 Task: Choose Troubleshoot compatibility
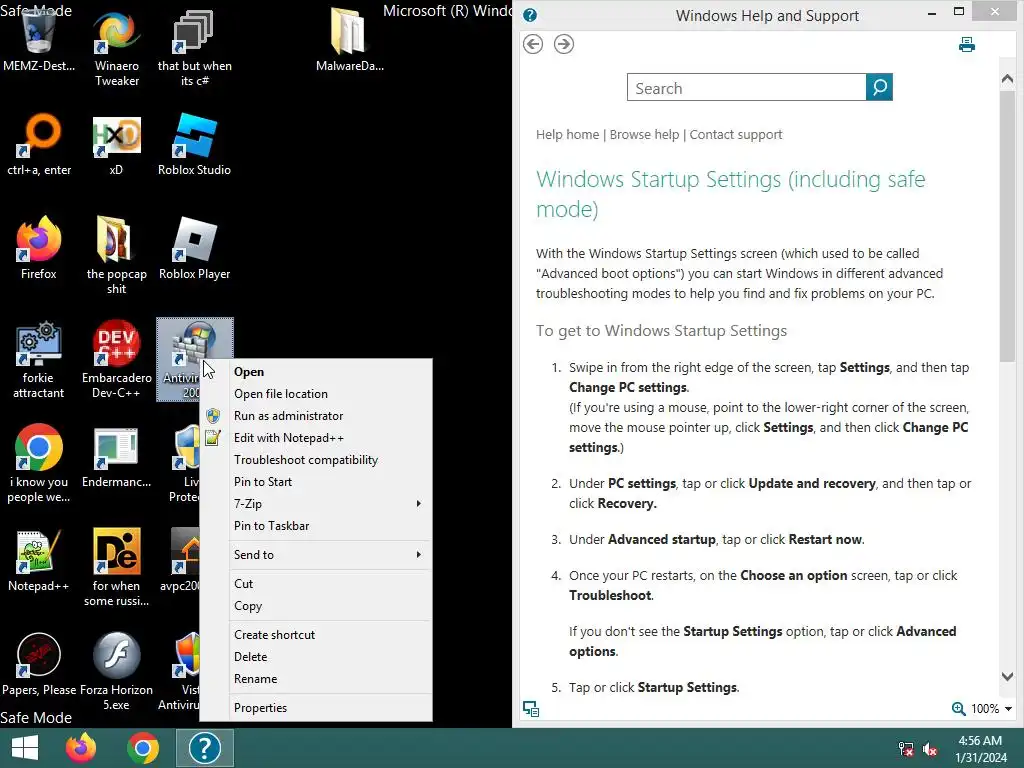pos(316,460)
